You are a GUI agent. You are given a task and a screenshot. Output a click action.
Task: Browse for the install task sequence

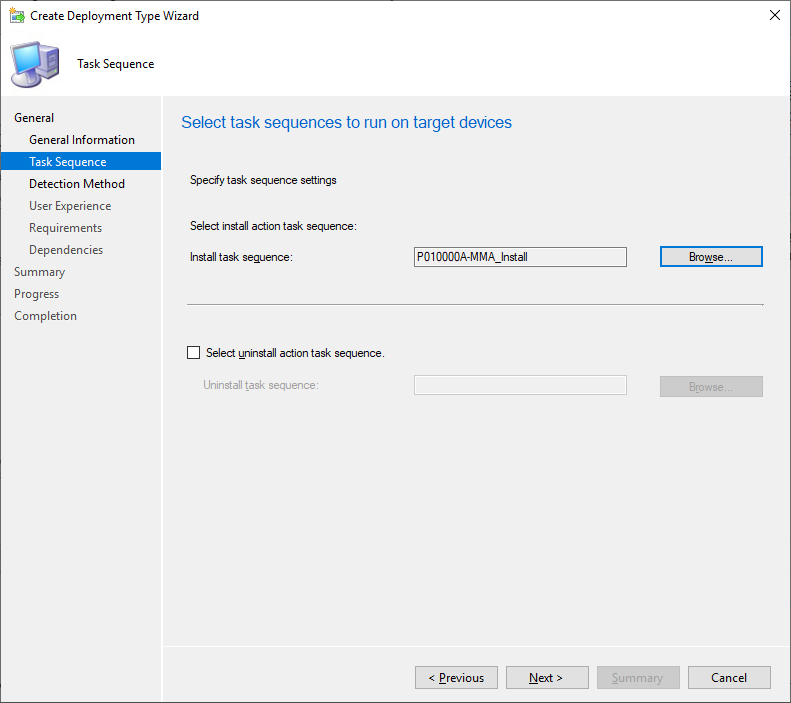(711, 257)
